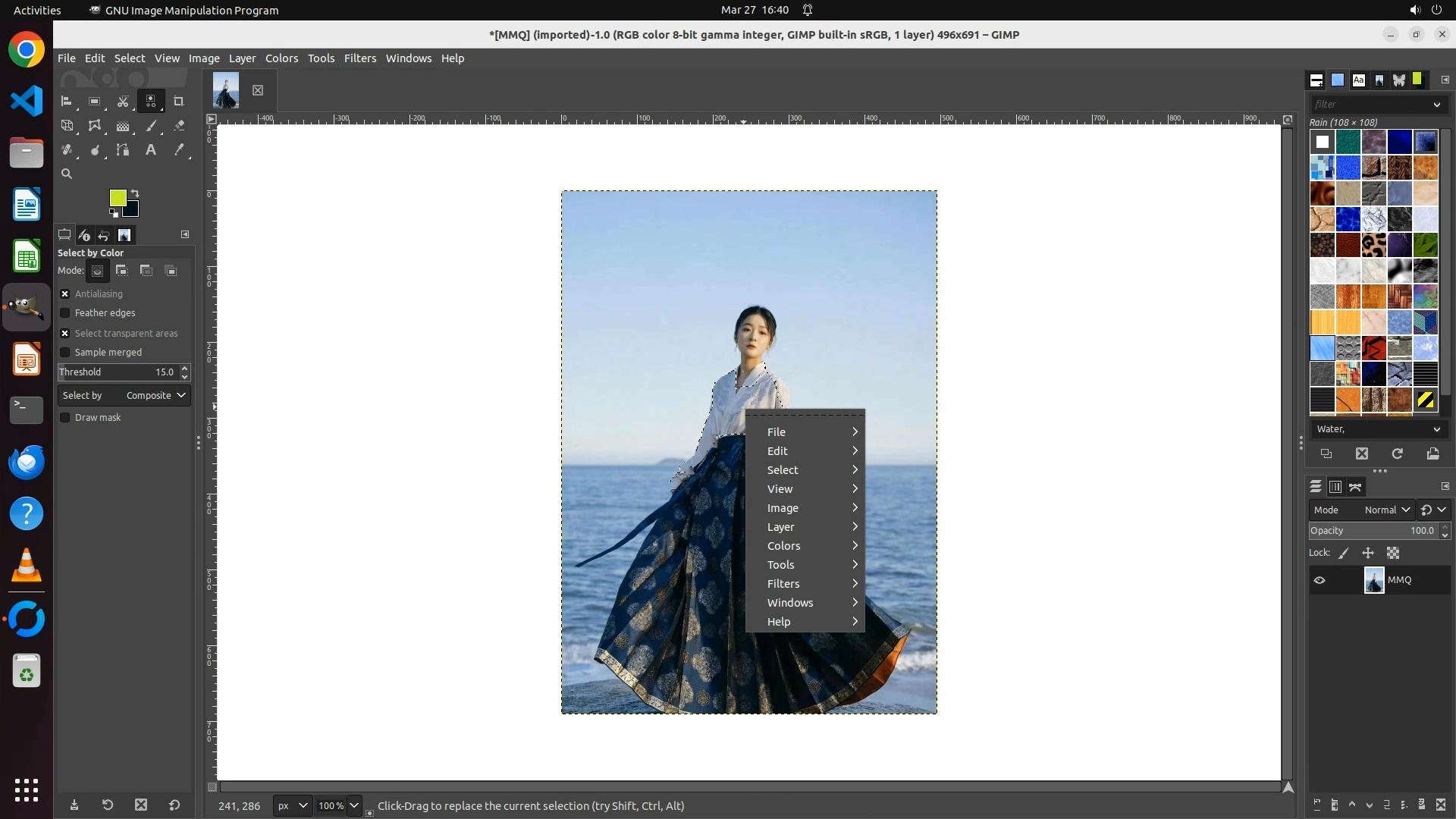Choose the Paintbrush tool

(151, 126)
